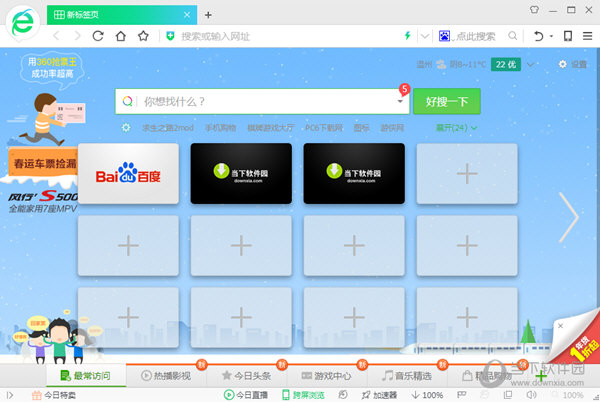Open the skin change shirt icon
Screen dimensions: 600x402
point(534,10)
